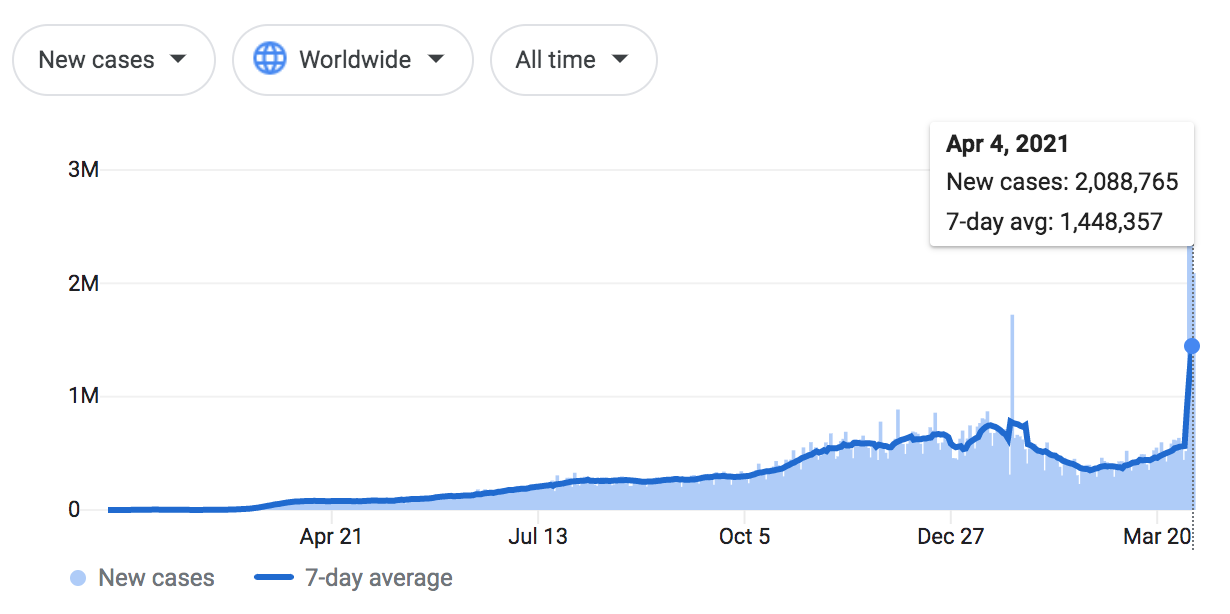The width and height of the screenshot is (1230, 614).
Task: Click the Apr 4, 2021 tooltip date
Action: click(x=1007, y=144)
